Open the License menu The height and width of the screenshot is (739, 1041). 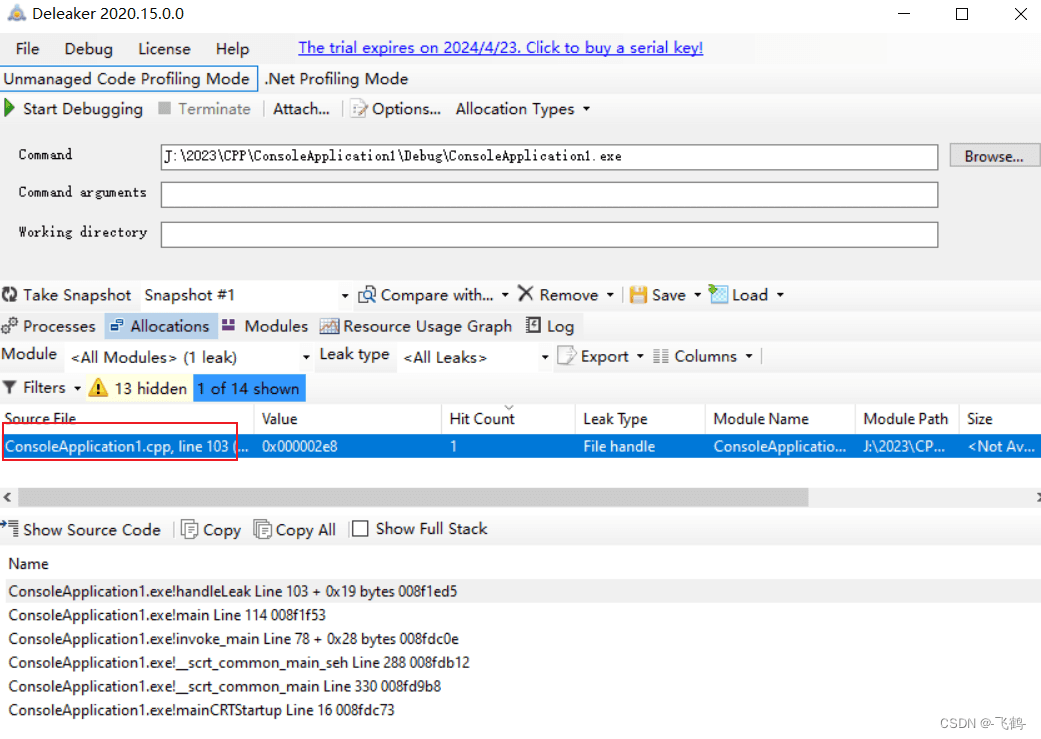(164, 48)
